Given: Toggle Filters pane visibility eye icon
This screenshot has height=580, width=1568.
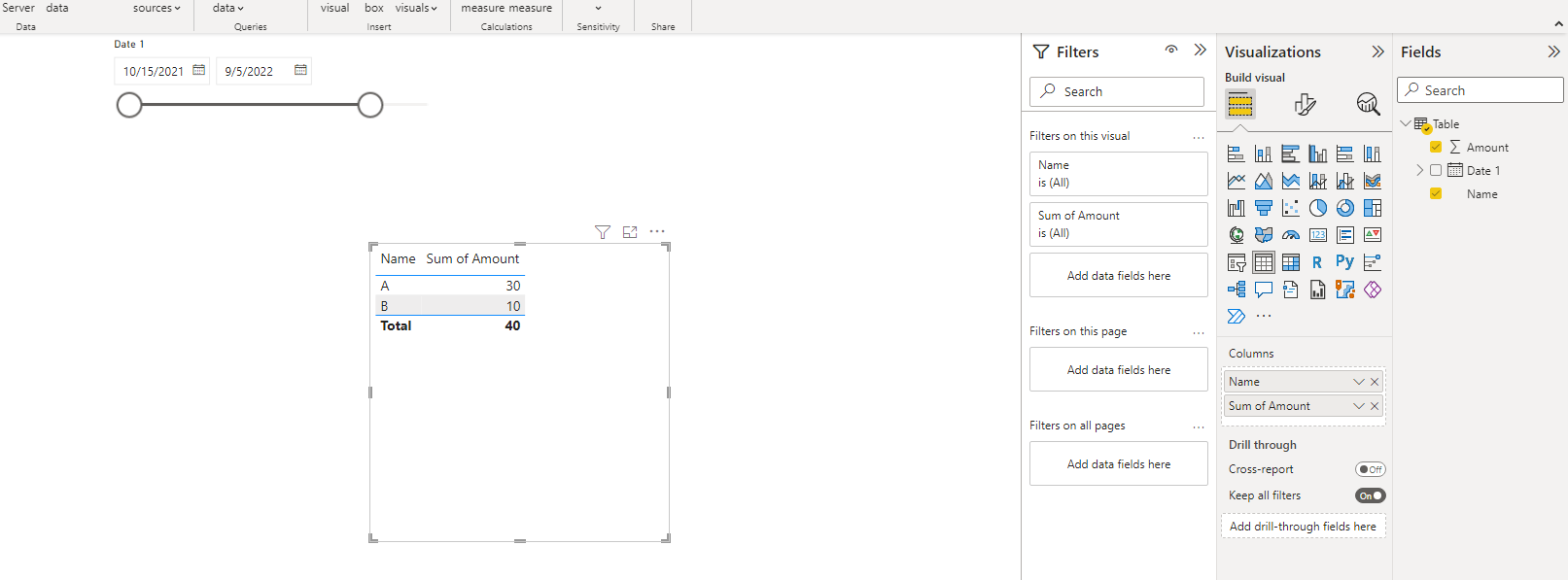Looking at the screenshot, I should click(x=1171, y=50).
